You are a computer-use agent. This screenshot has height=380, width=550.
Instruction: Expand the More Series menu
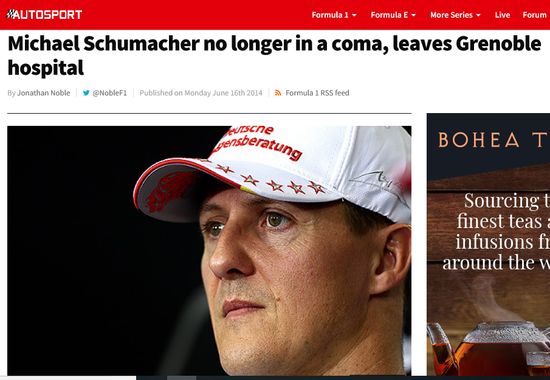(x=455, y=15)
